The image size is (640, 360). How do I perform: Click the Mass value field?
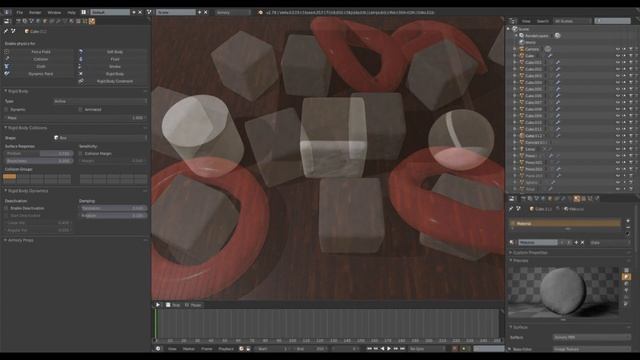(x=76, y=118)
